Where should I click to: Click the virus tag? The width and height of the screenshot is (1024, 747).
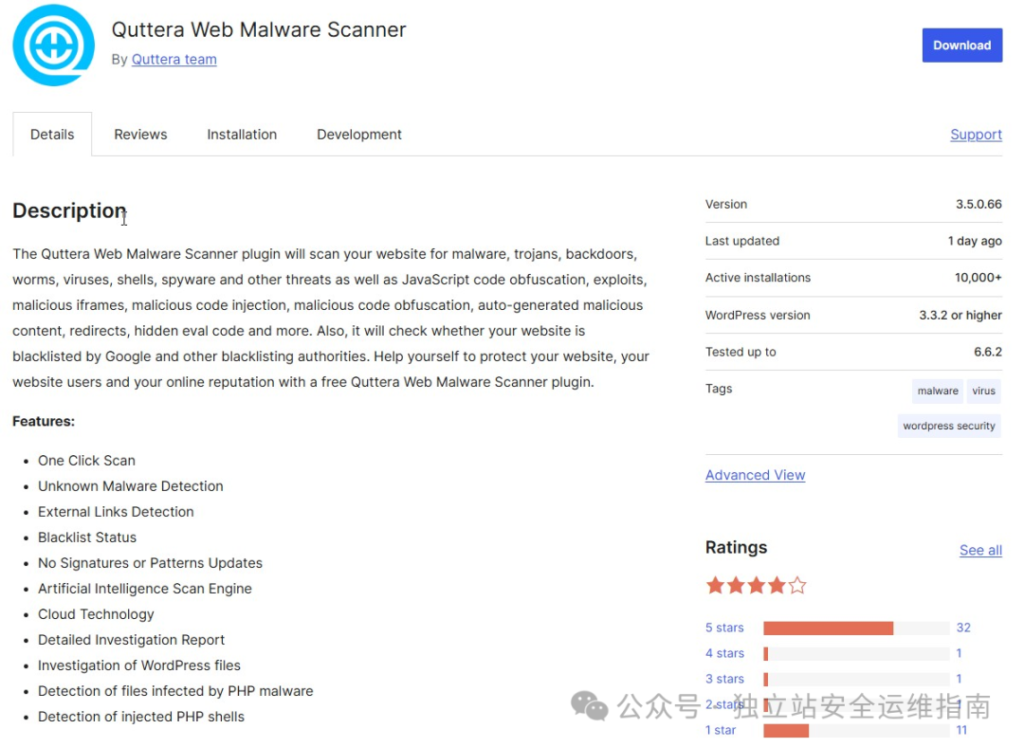[x=984, y=390]
